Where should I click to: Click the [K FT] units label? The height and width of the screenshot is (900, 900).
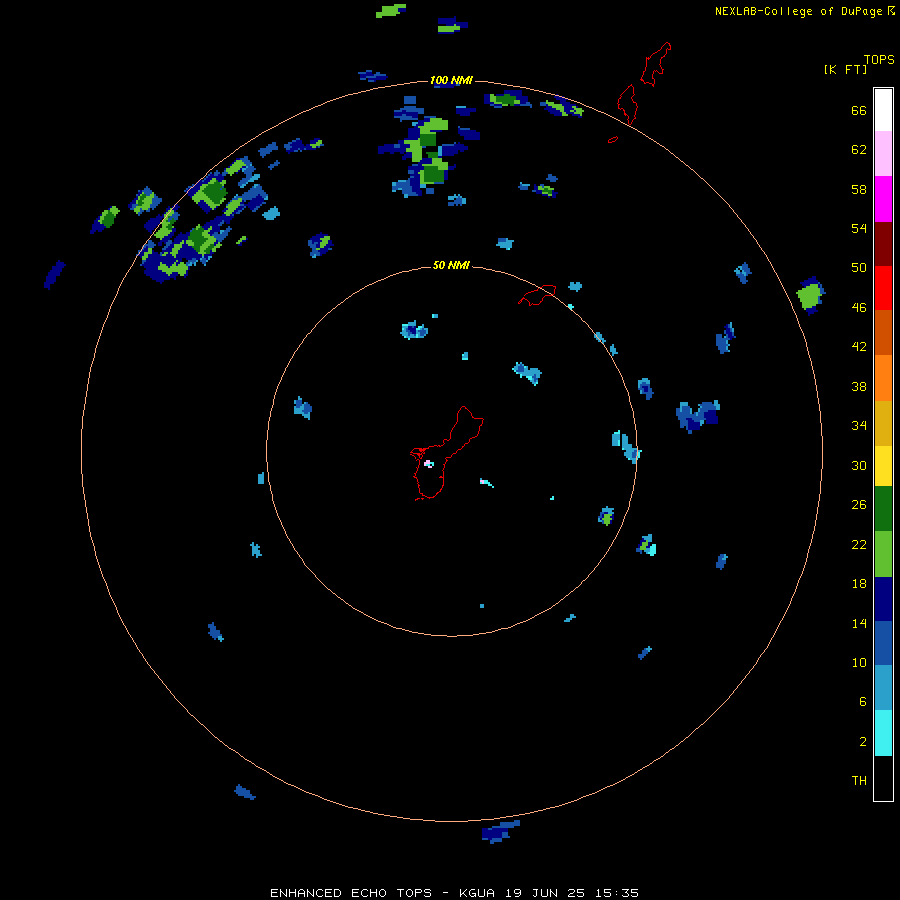tap(845, 69)
